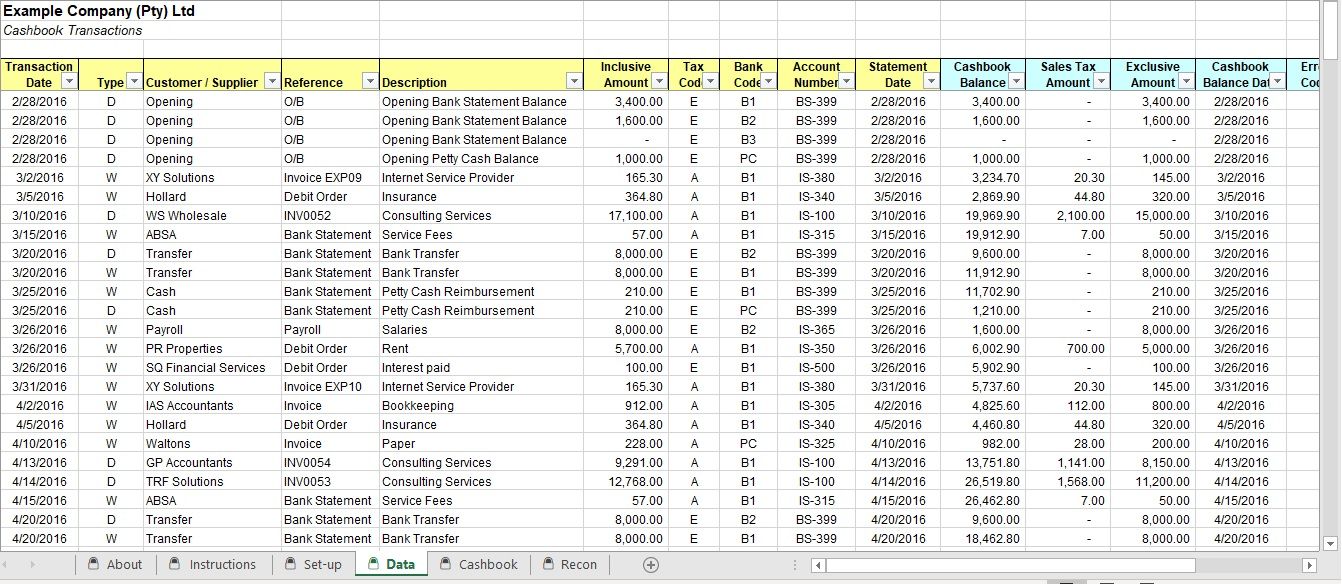The height and width of the screenshot is (584, 1342).
Task: Open the Inclusive Amount filter dropdown
Action: 660,82
